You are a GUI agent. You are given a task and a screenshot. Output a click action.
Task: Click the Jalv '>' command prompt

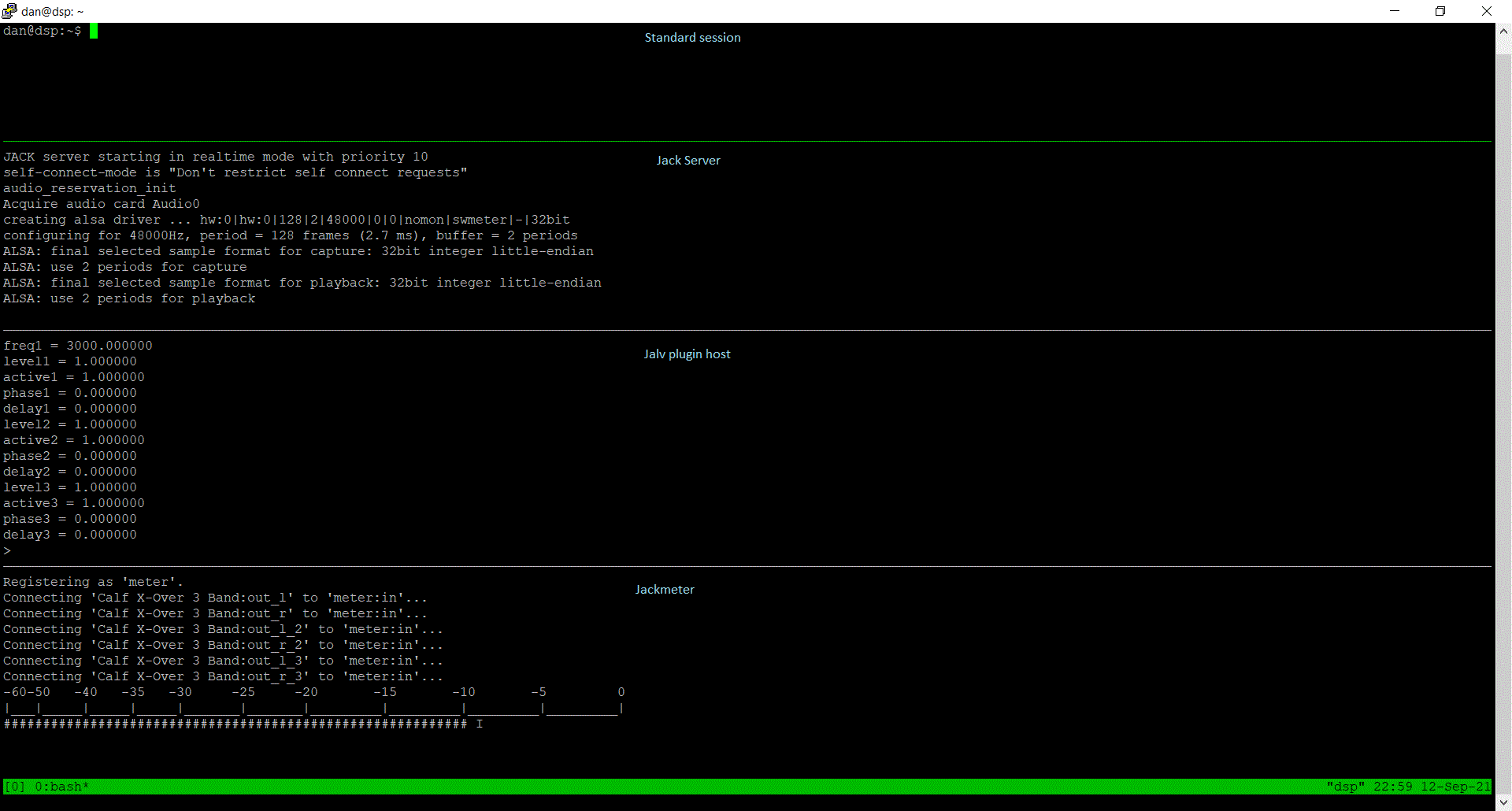(x=7, y=550)
